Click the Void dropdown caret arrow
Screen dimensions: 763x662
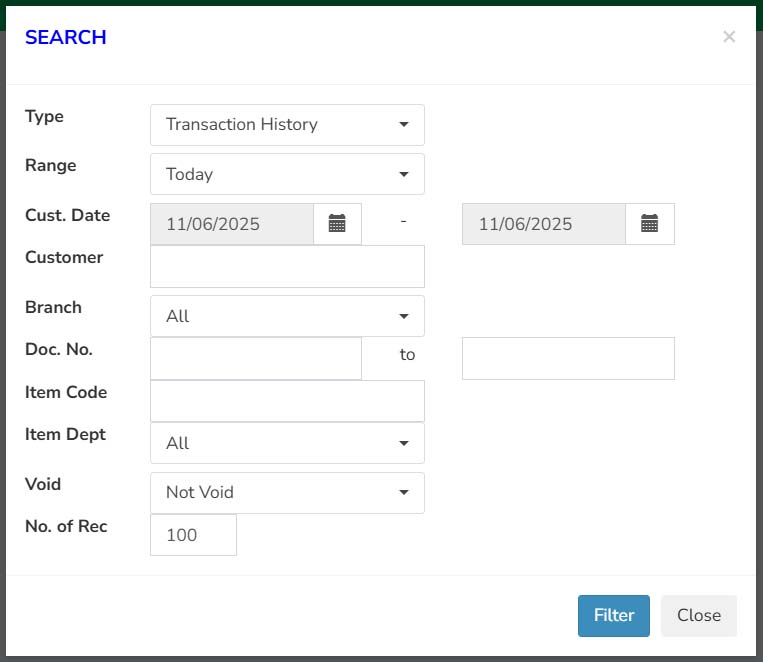point(404,493)
